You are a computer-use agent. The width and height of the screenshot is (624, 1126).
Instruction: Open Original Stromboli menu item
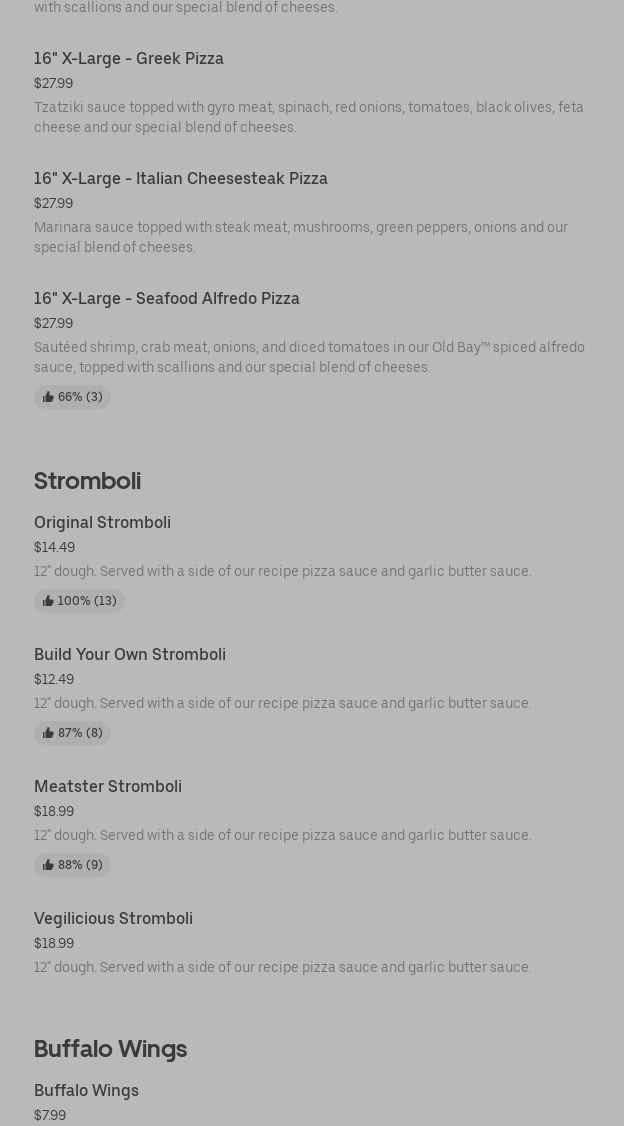[102, 522]
